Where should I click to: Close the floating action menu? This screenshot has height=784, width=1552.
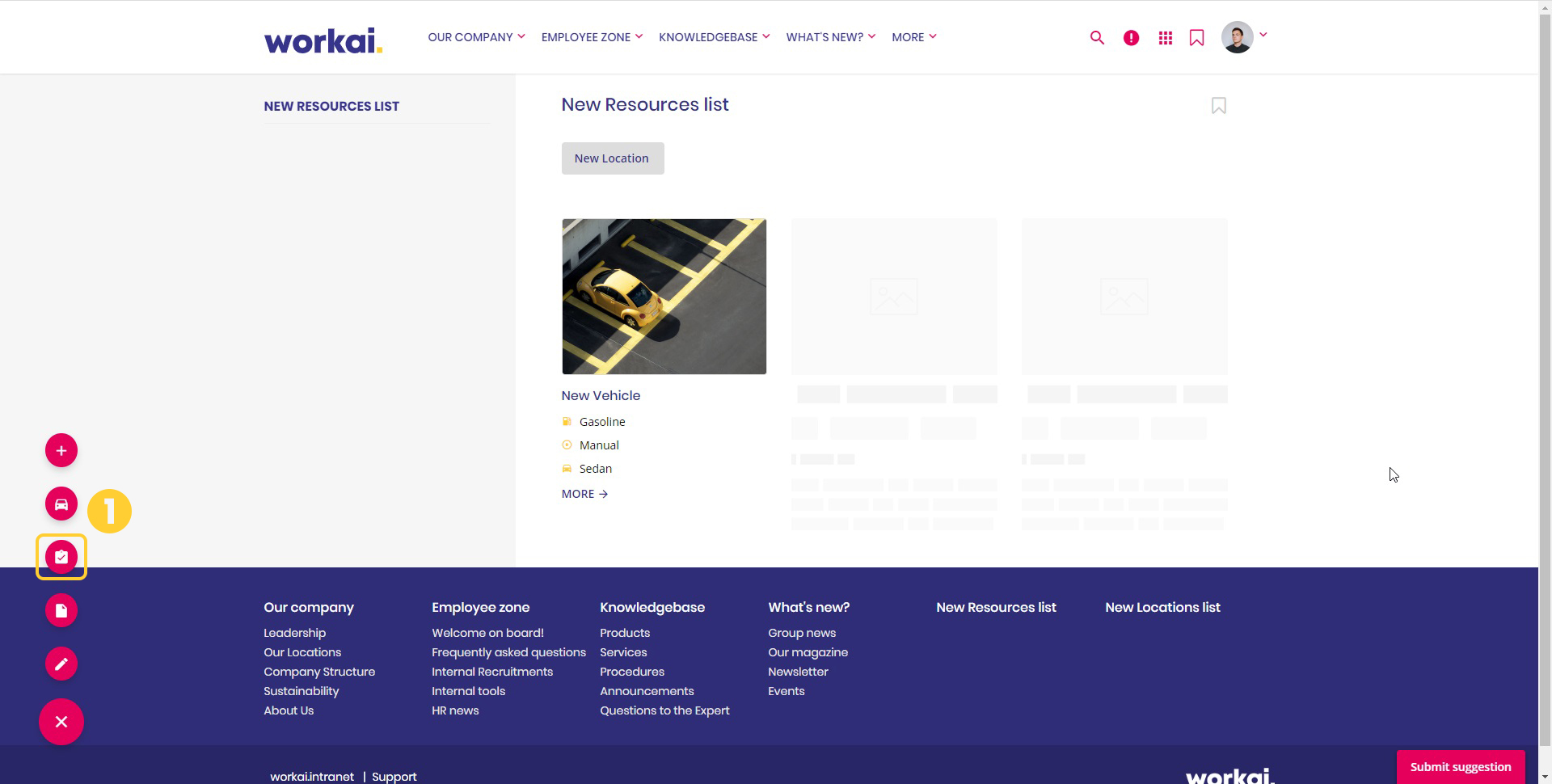(61, 722)
